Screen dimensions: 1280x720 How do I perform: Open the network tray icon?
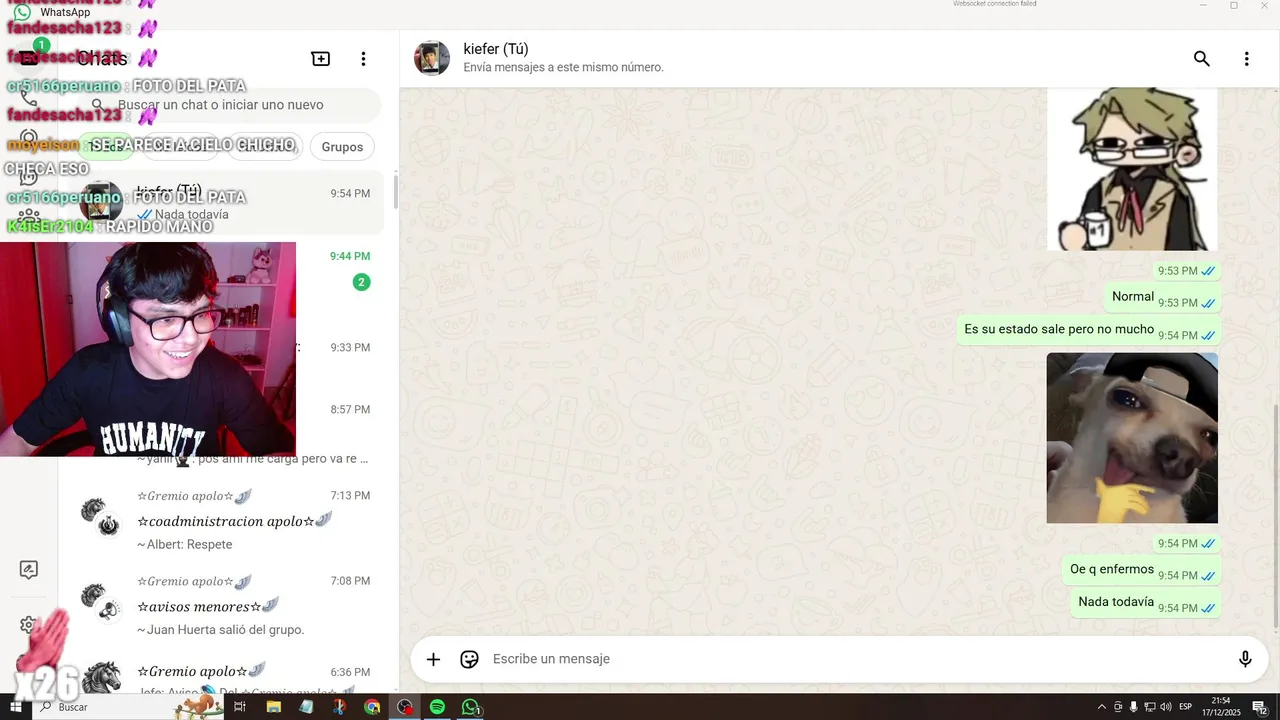click(1150, 707)
